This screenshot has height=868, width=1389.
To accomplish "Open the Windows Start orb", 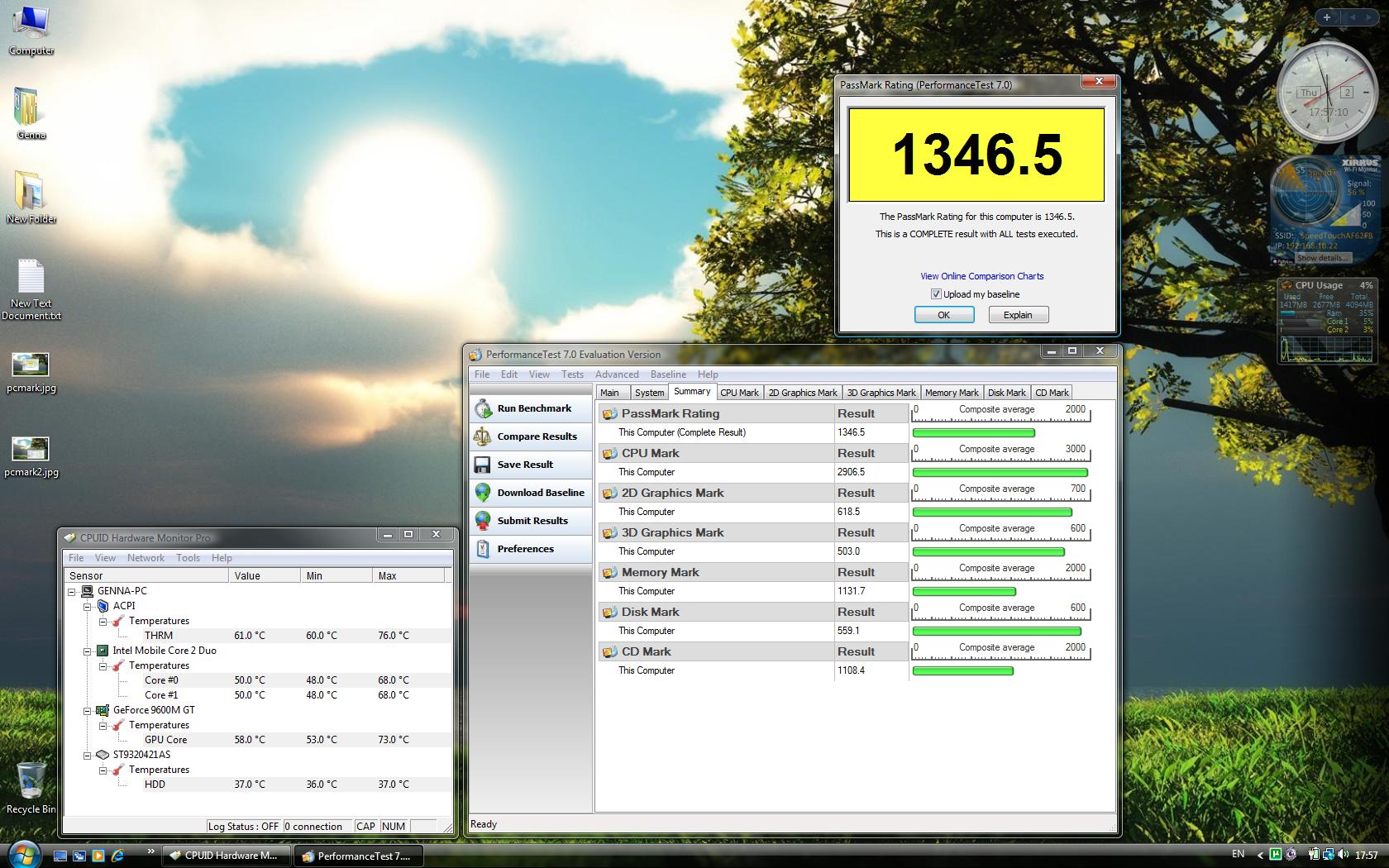I will click(23, 854).
